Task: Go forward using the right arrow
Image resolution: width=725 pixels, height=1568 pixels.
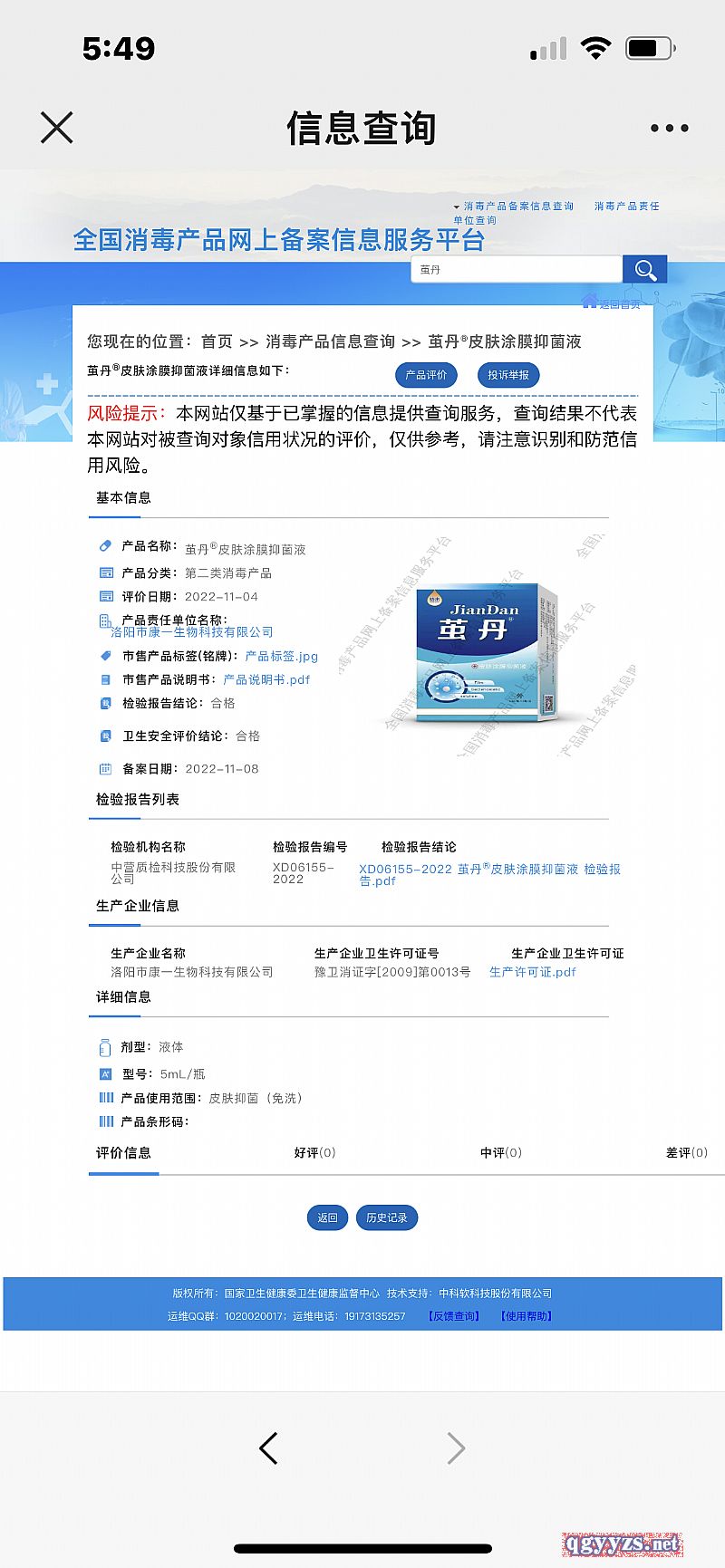Action: point(456,1448)
